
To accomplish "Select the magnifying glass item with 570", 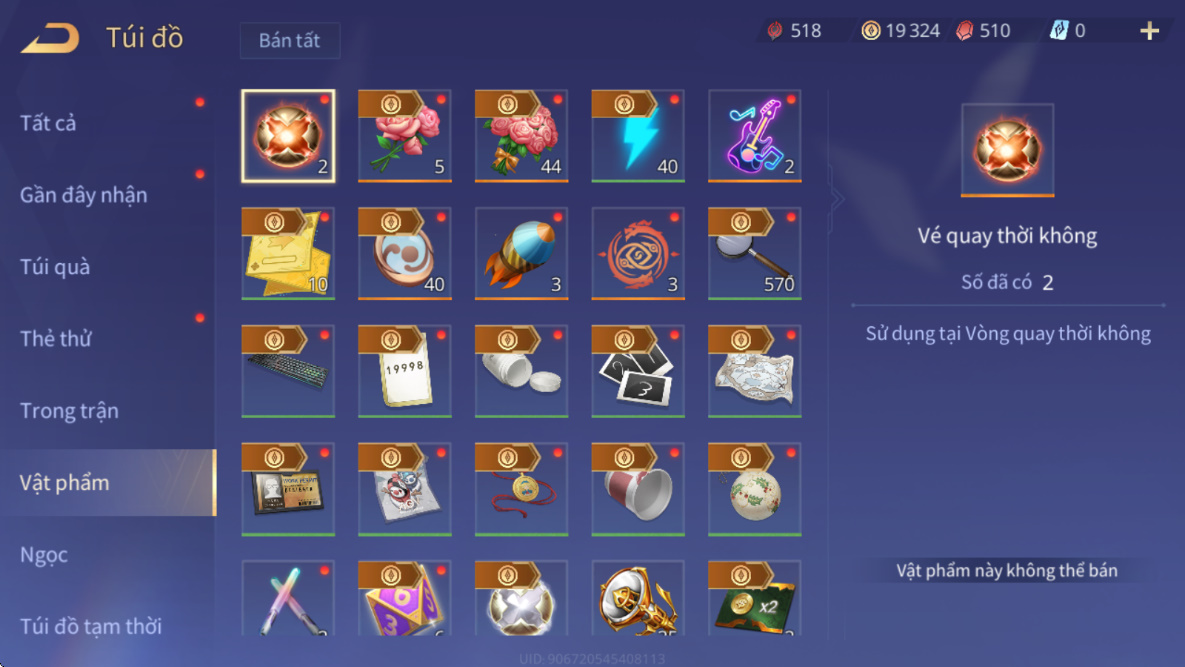I will 754,254.
